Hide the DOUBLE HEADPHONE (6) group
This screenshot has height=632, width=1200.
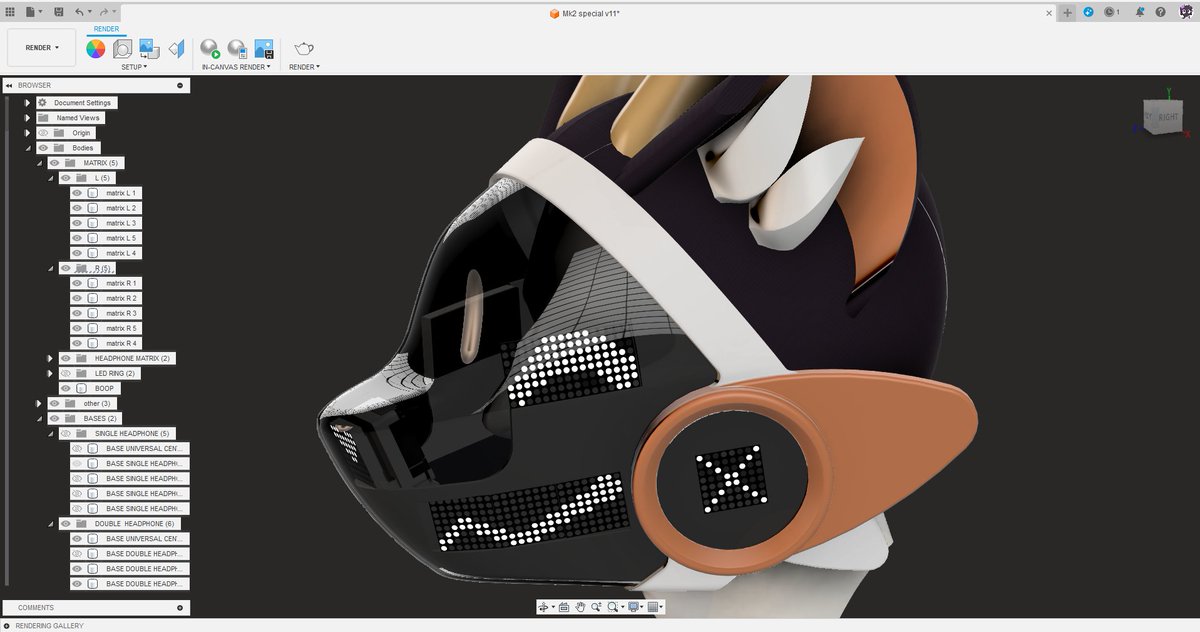(x=66, y=523)
